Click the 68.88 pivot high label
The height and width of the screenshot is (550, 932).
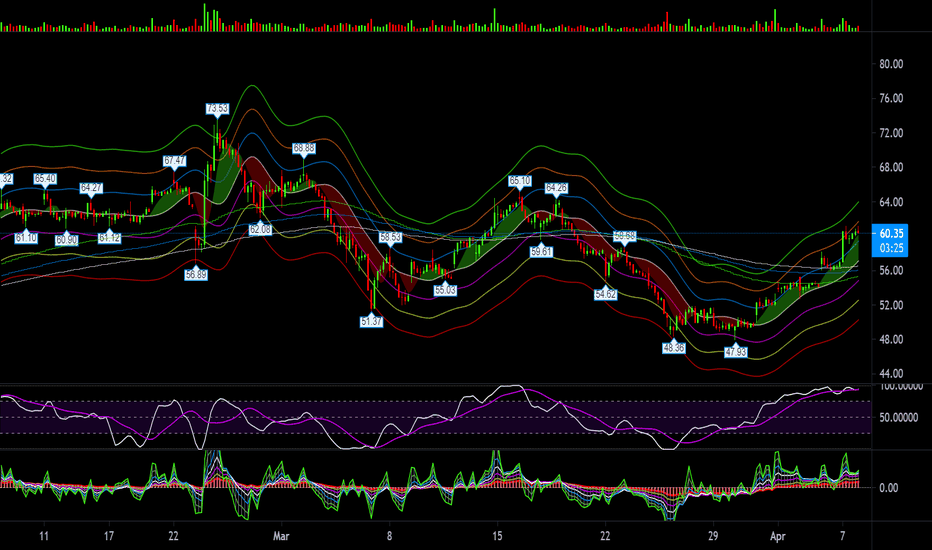click(x=304, y=147)
